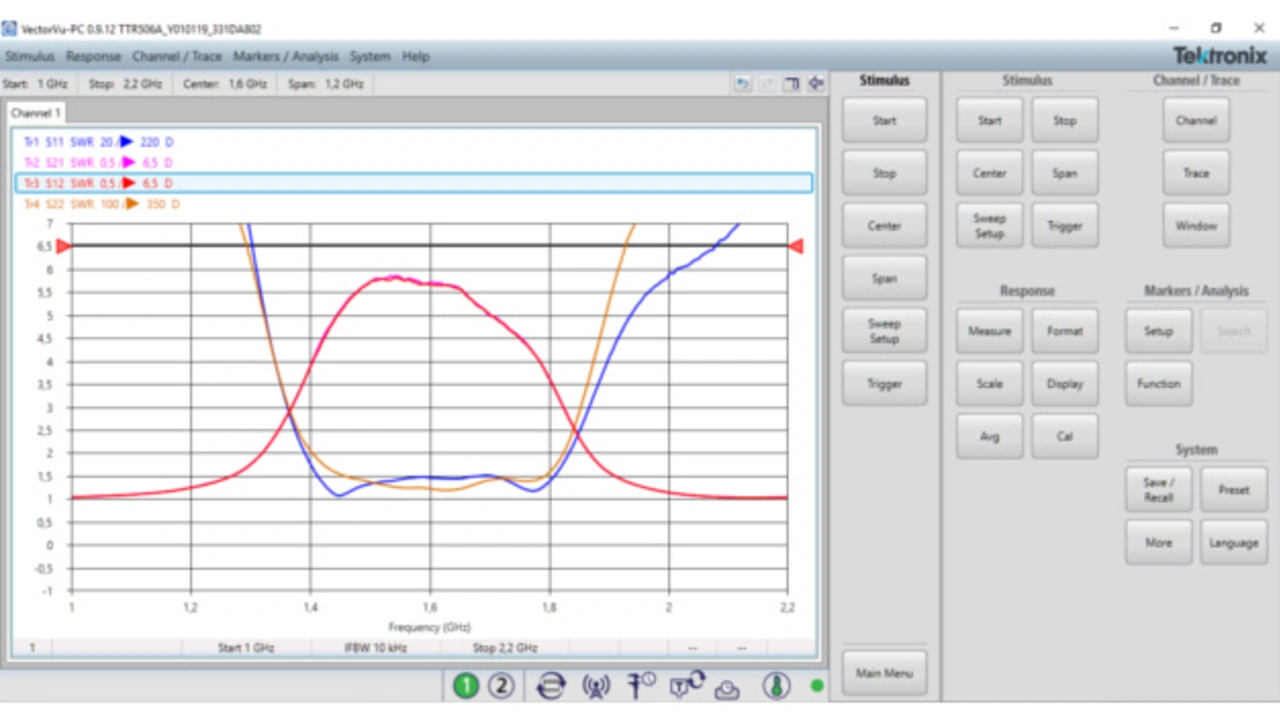Click the trigger clock status icon

tap(641, 686)
